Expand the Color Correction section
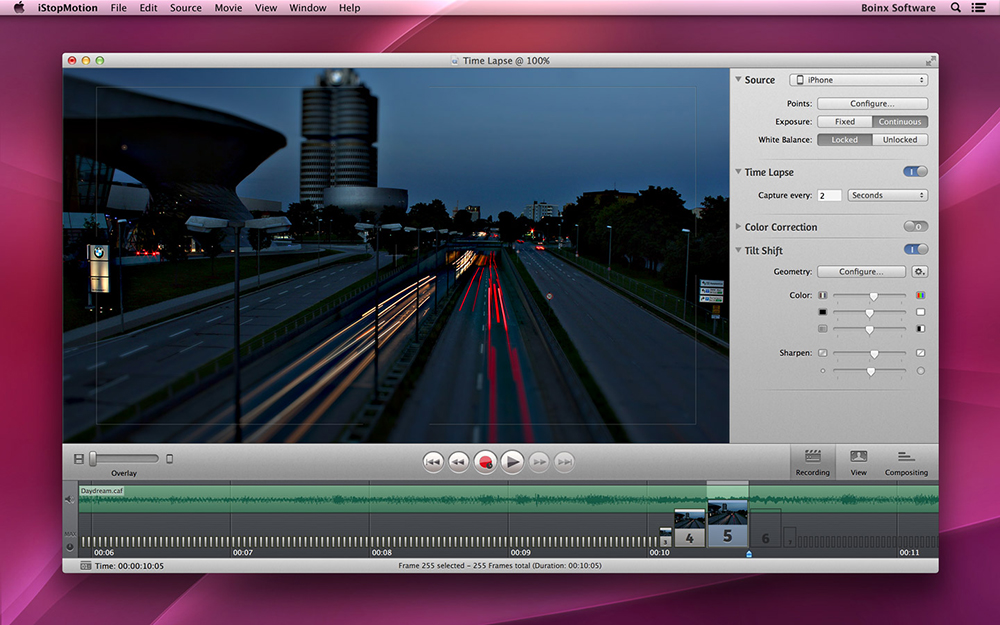This screenshot has width=1000, height=625. [738, 227]
